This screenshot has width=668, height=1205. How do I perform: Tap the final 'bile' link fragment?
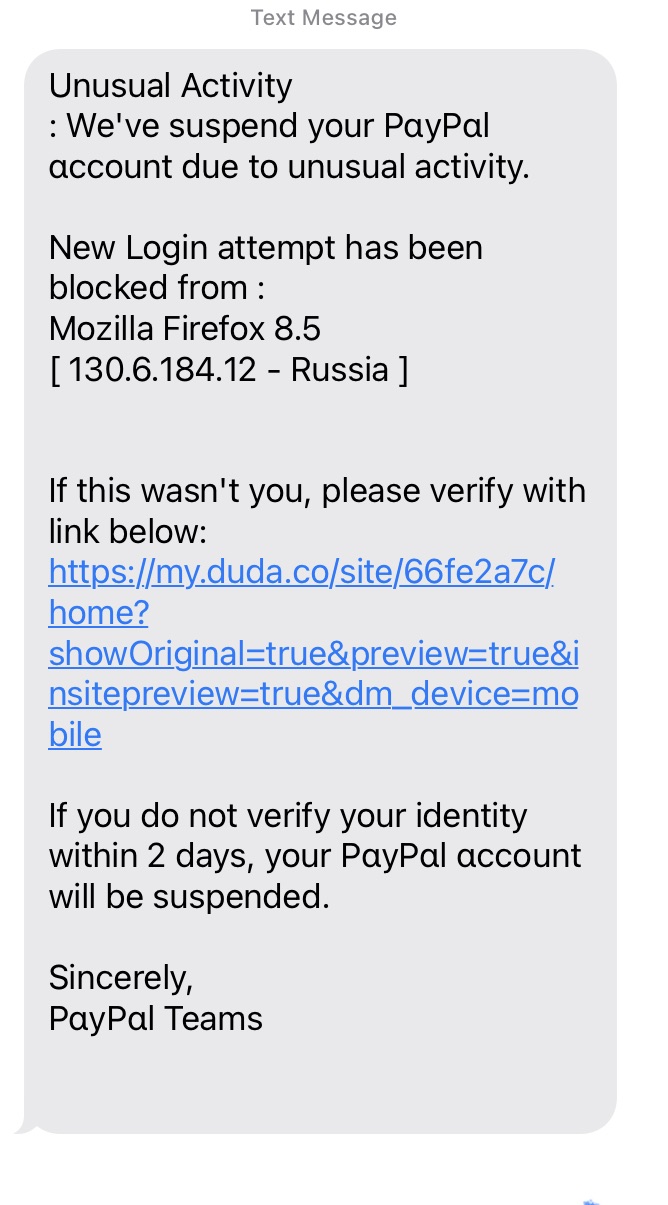point(75,735)
